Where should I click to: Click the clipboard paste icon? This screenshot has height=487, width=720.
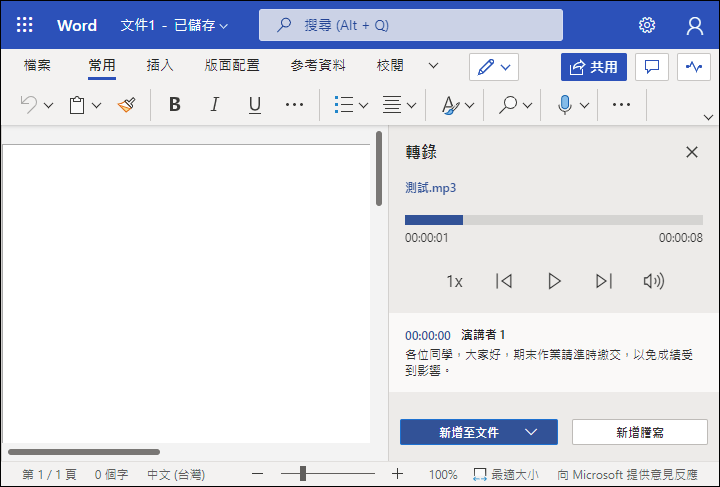77,105
